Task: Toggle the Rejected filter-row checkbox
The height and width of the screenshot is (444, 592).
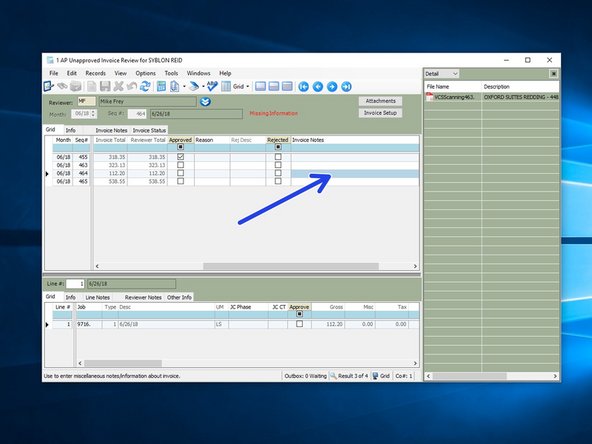Action: tap(278, 147)
